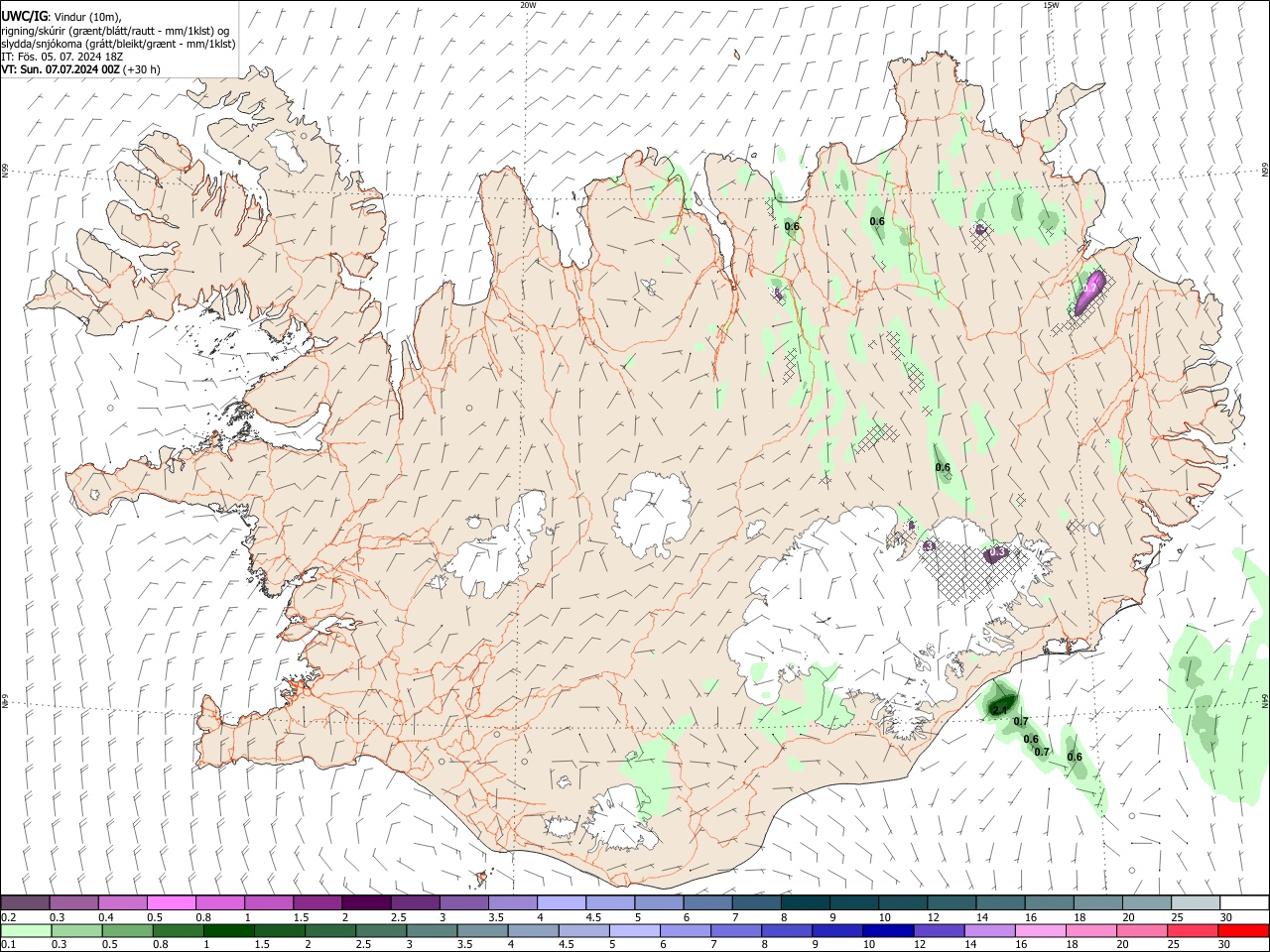
Task: Click the large purple snow patch in the east
Action: click(x=1089, y=293)
